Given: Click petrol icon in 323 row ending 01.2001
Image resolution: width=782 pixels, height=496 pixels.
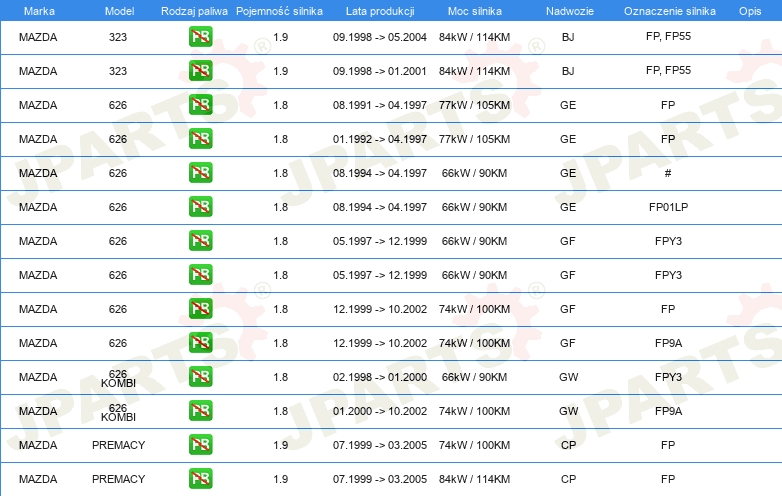Looking at the screenshot, I should click(200, 71).
